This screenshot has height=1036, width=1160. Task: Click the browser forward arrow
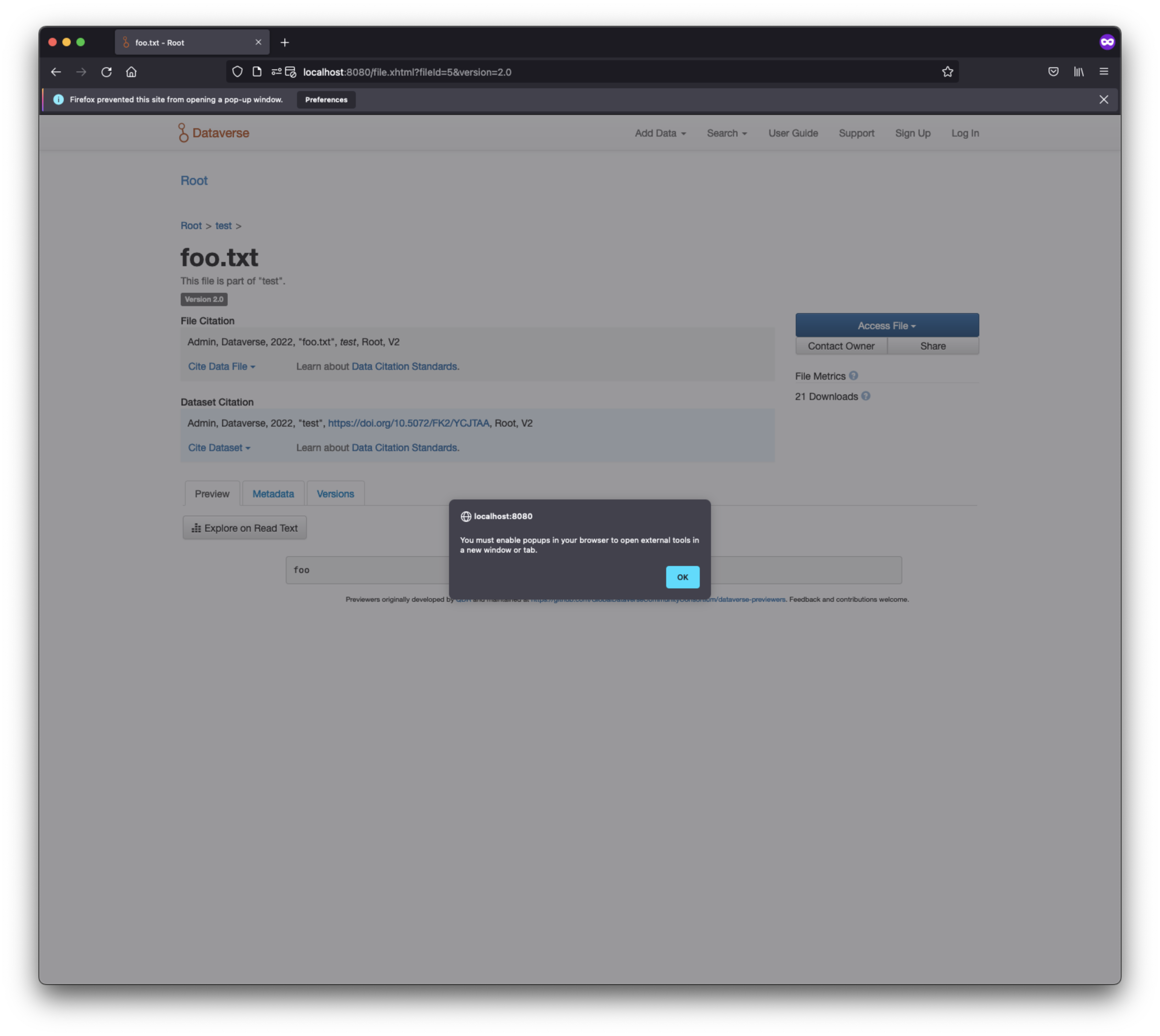pyautogui.click(x=81, y=72)
